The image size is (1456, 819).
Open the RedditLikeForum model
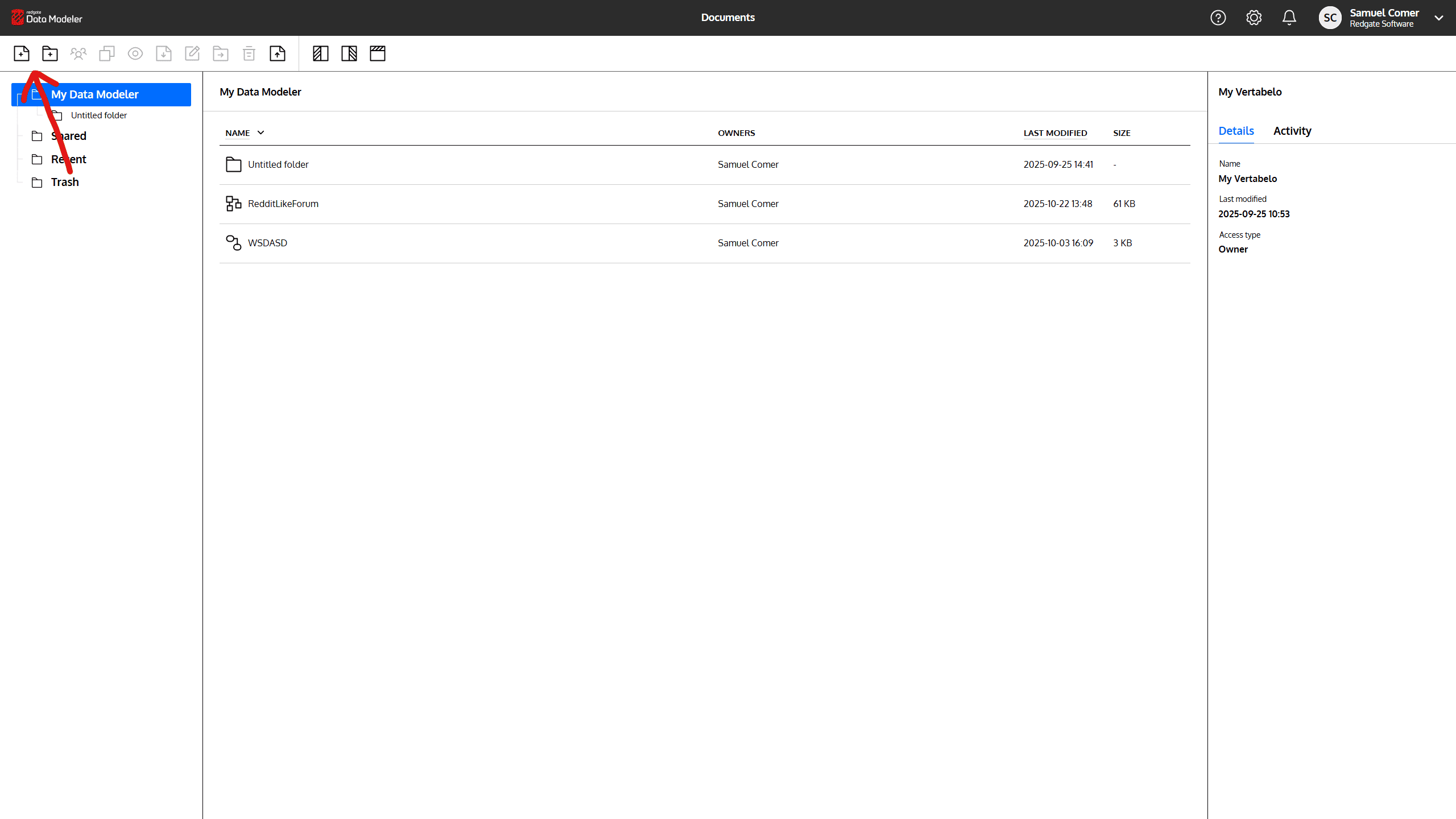(x=283, y=204)
